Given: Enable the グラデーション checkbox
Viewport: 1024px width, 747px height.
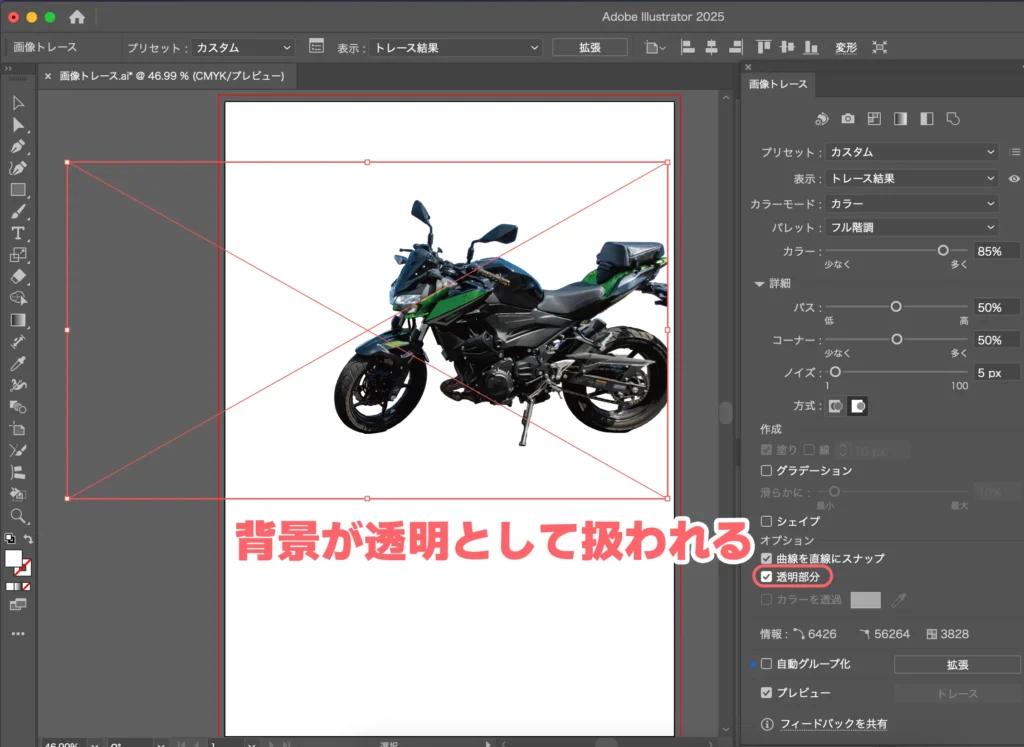Looking at the screenshot, I should 767,470.
